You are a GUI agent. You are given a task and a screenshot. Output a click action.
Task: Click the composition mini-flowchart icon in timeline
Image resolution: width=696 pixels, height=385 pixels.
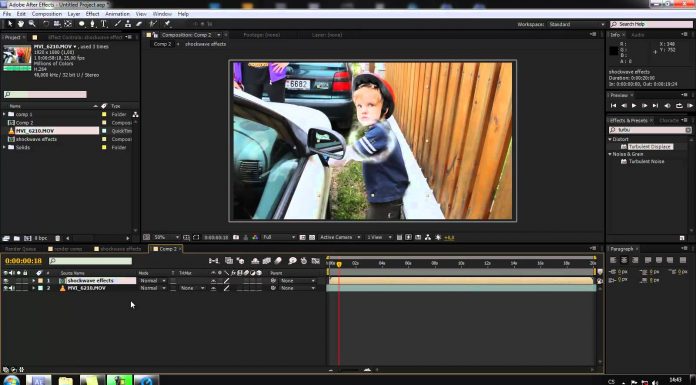(214, 261)
